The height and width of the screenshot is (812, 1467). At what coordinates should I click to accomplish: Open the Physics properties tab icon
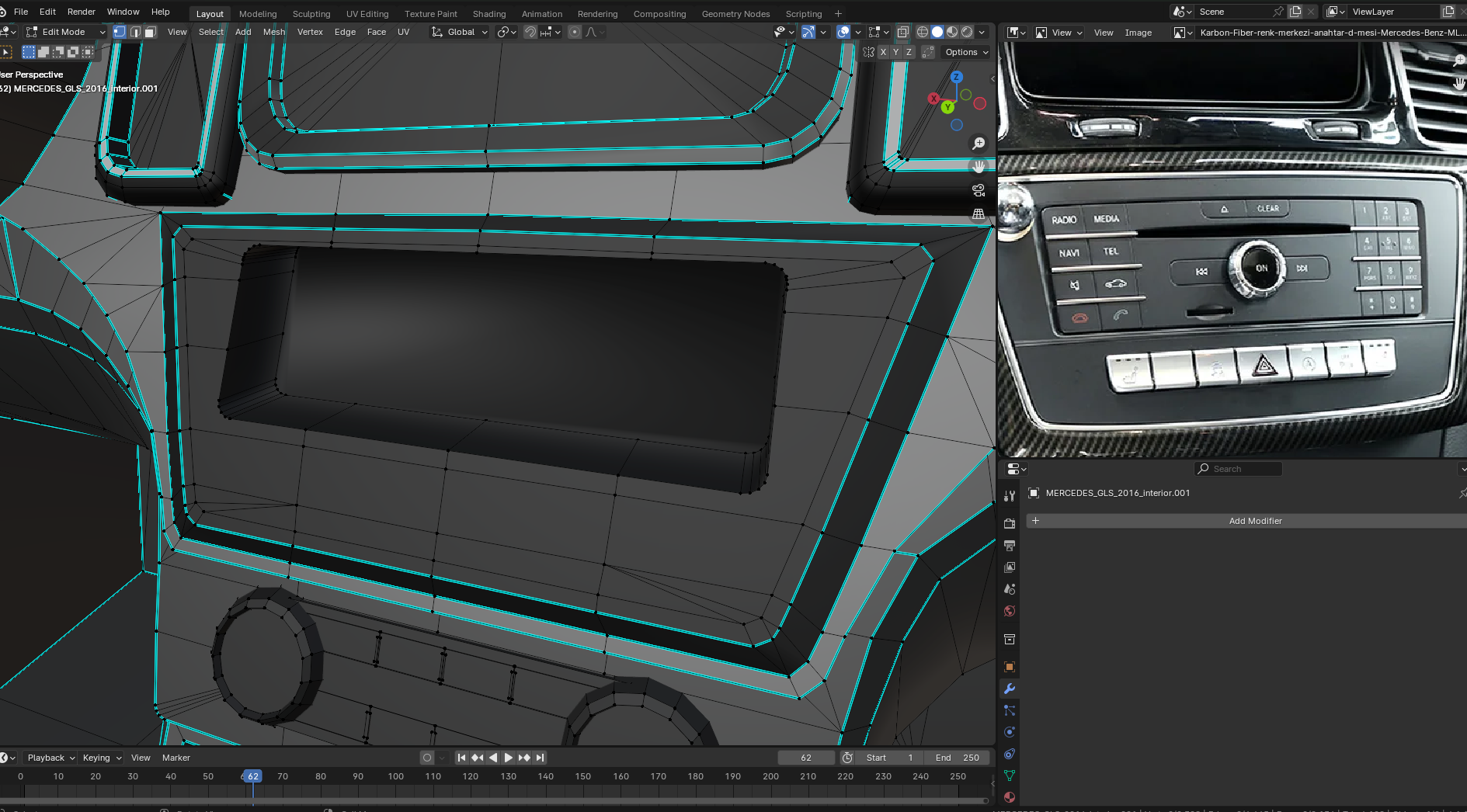[1010, 732]
